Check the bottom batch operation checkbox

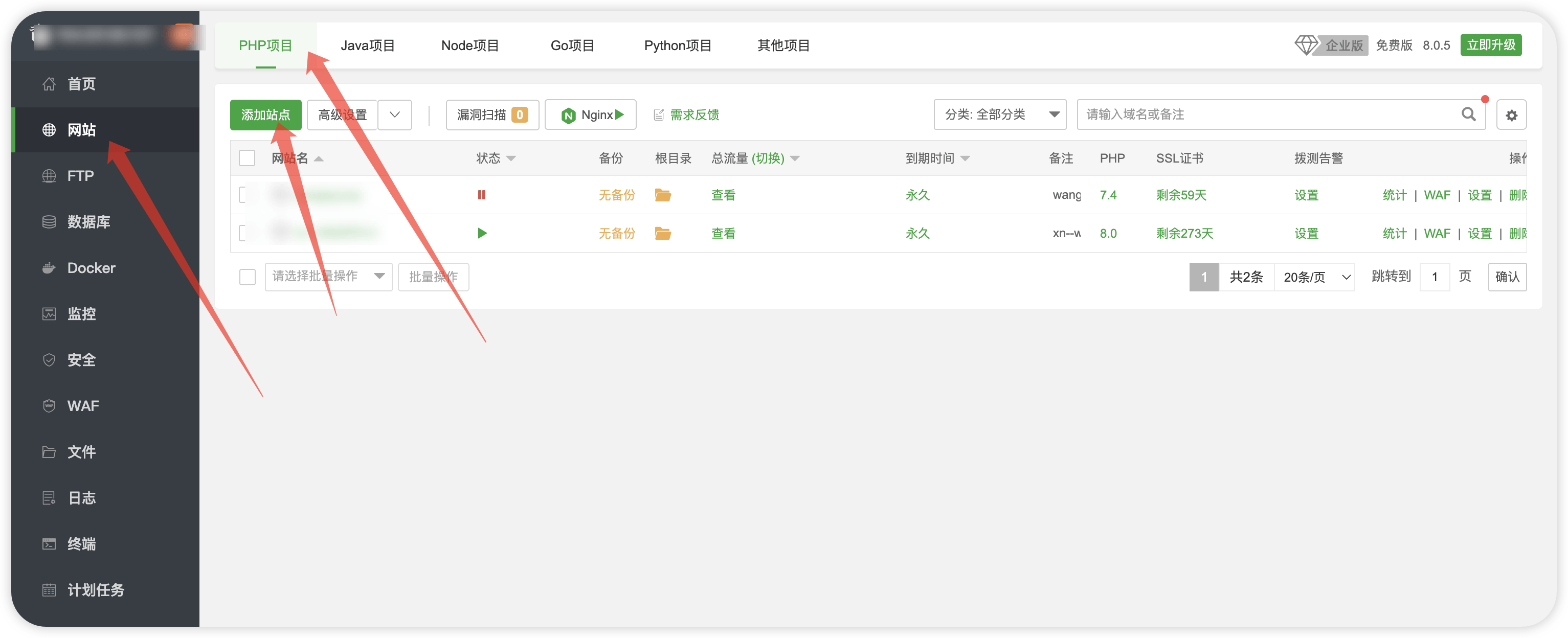pos(247,277)
